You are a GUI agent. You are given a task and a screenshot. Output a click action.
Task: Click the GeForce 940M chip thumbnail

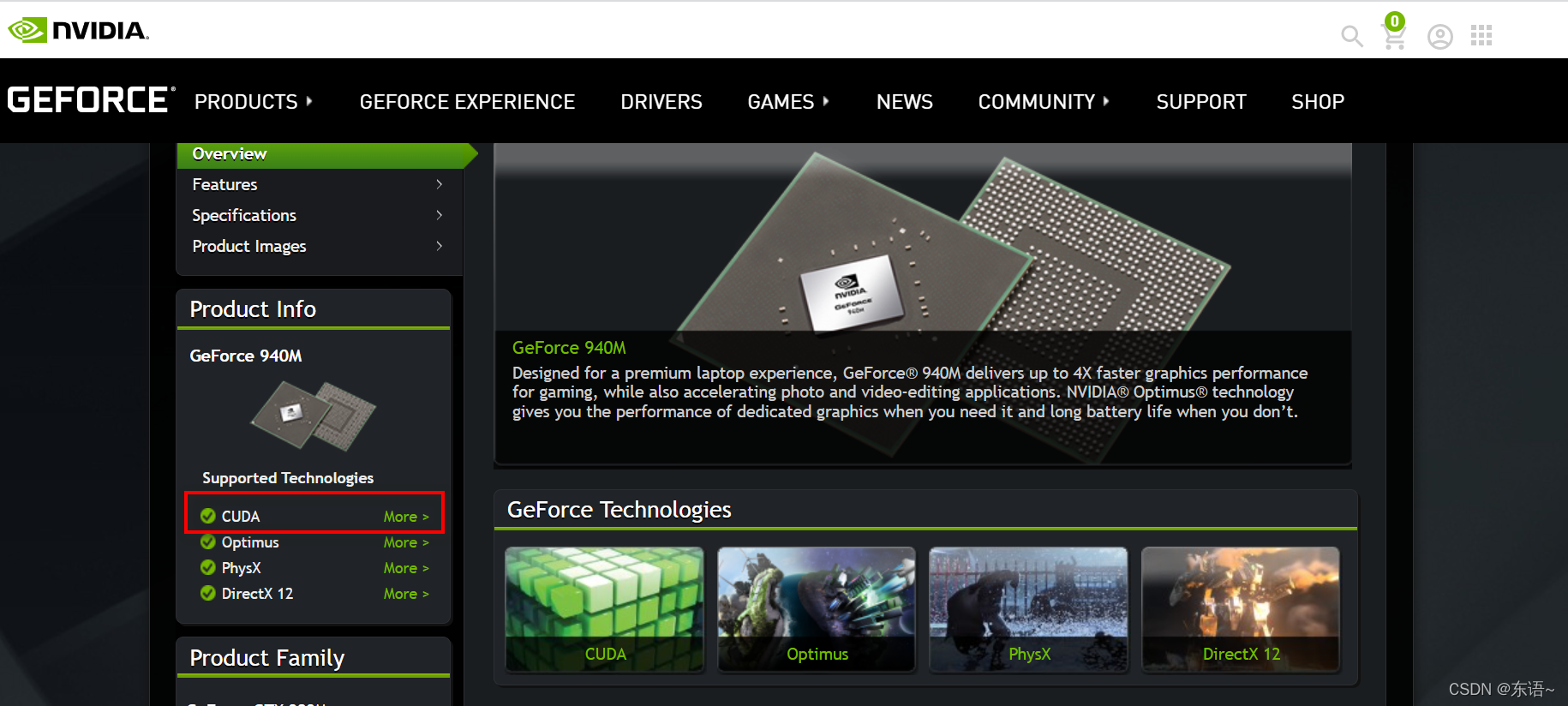click(x=314, y=416)
